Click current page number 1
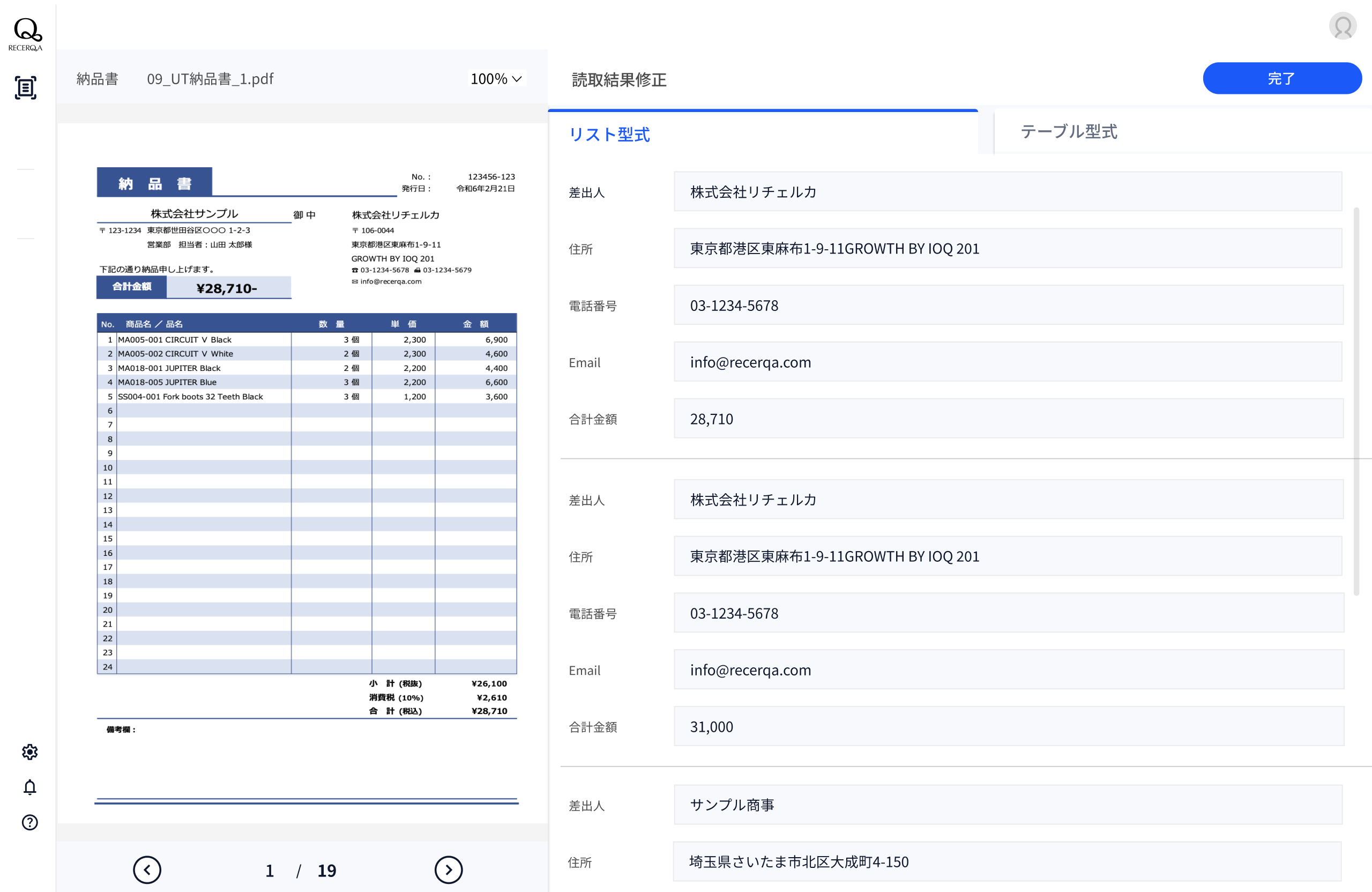 click(269, 871)
